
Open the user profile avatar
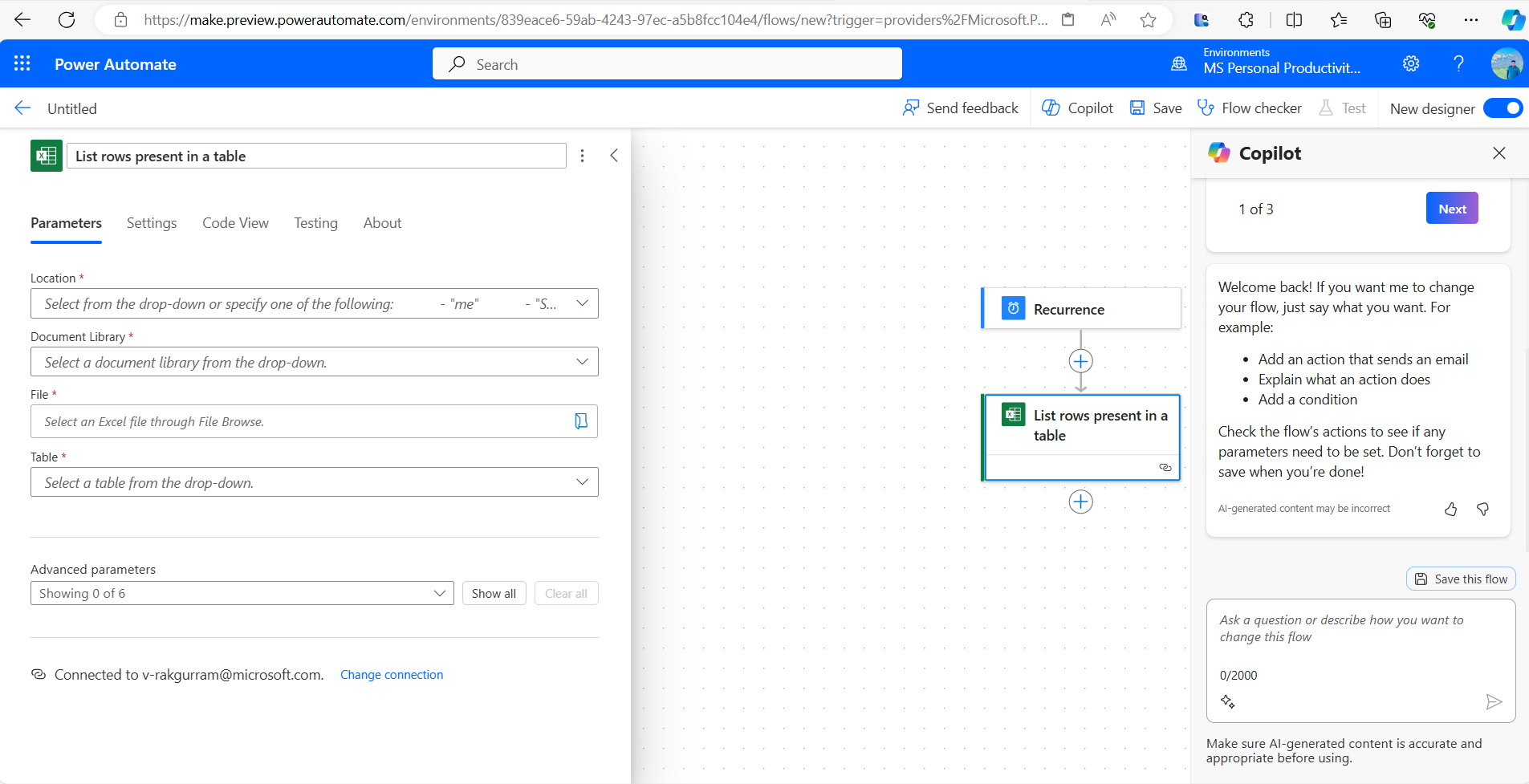[x=1507, y=63]
